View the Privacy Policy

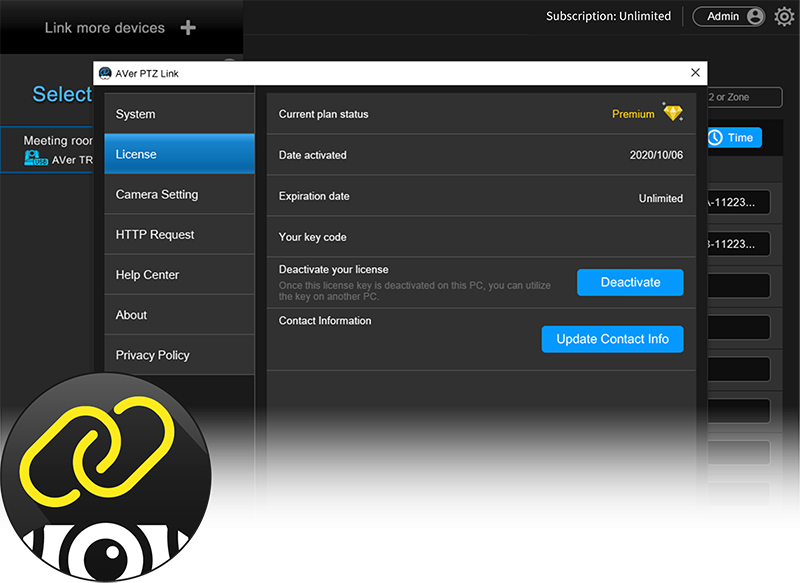pyautogui.click(x=179, y=355)
